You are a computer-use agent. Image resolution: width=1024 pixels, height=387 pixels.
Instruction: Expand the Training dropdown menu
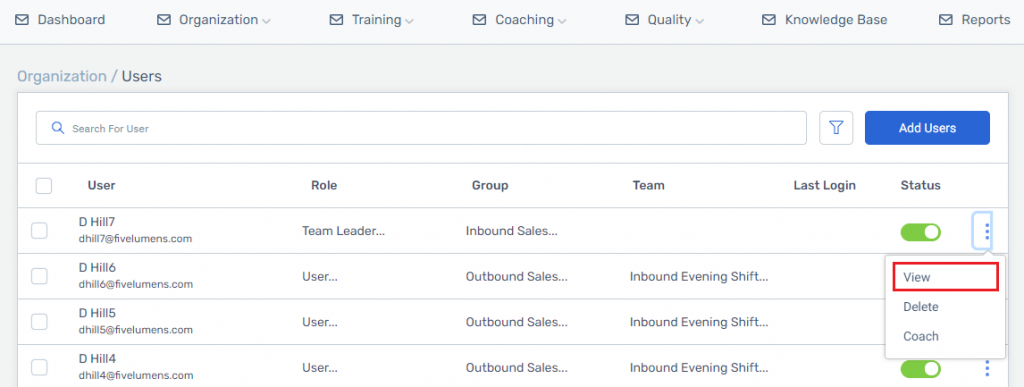coord(382,20)
